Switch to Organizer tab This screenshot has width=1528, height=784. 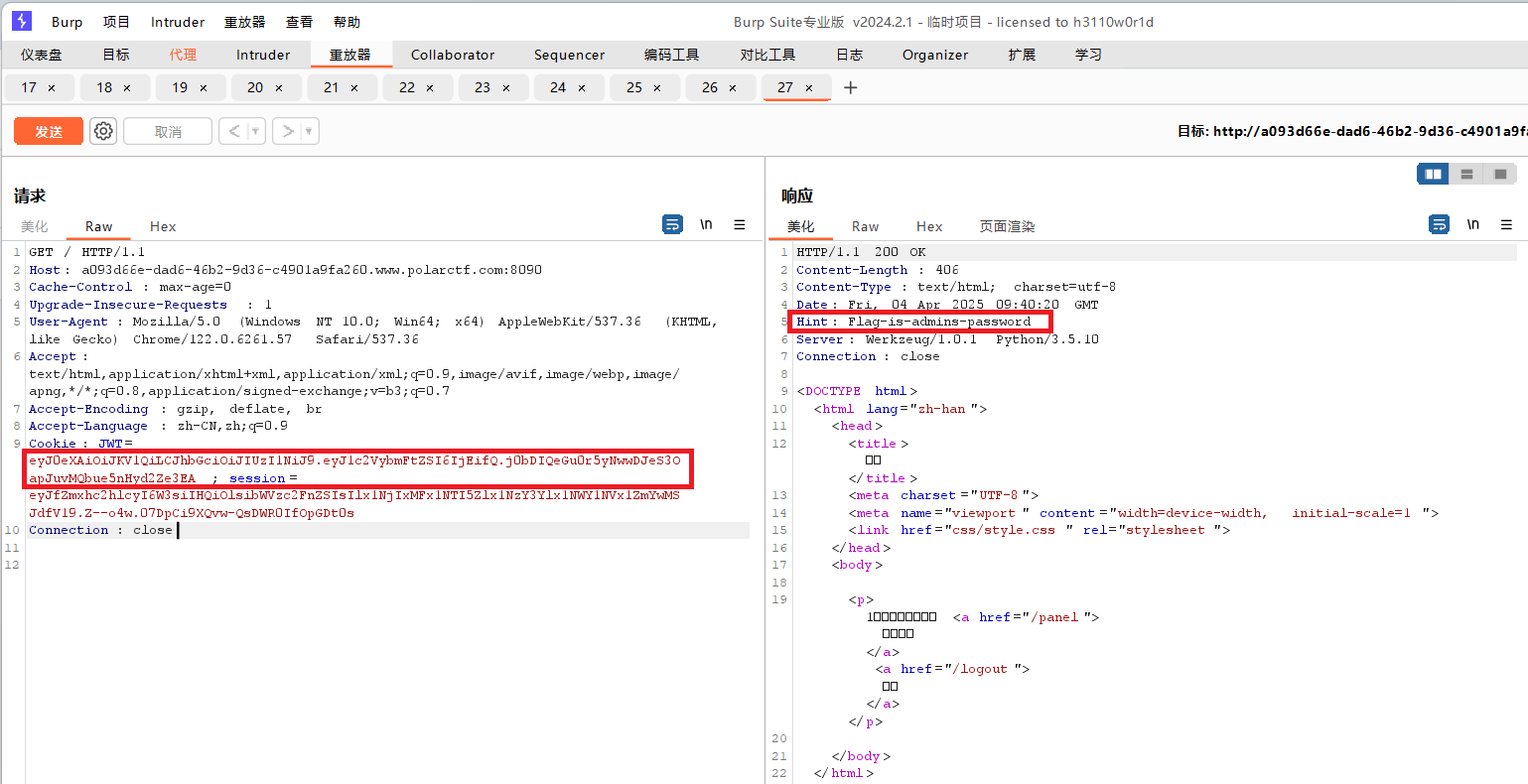pos(935,55)
